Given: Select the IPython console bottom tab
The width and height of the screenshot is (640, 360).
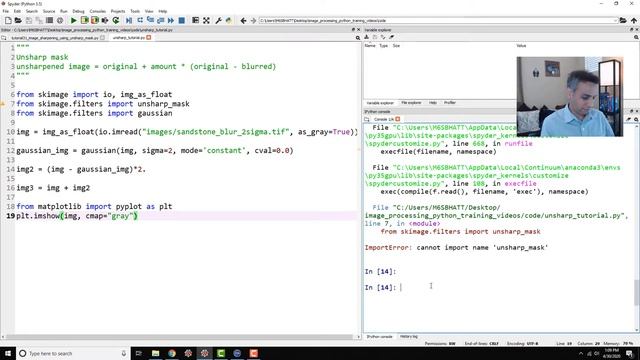Looking at the screenshot, I should click(x=380, y=337).
